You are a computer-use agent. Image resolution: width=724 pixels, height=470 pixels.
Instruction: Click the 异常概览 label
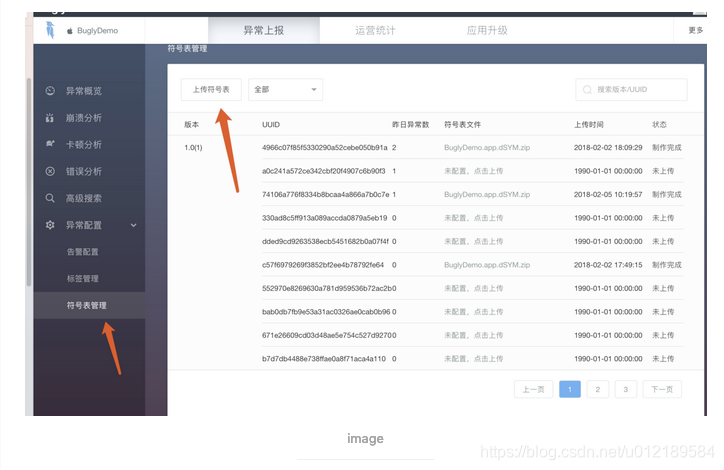click(84, 91)
